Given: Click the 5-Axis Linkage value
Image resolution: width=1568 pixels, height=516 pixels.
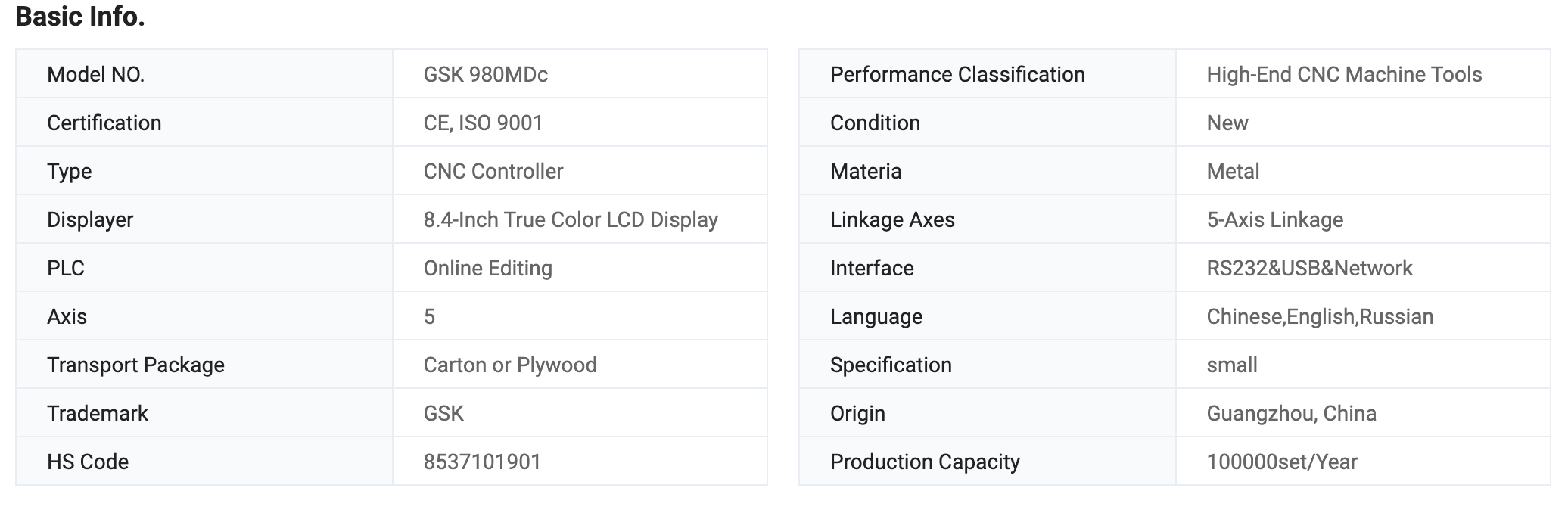Looking at the screenshot, I should pyautogui.click(x=1274, y=219).
